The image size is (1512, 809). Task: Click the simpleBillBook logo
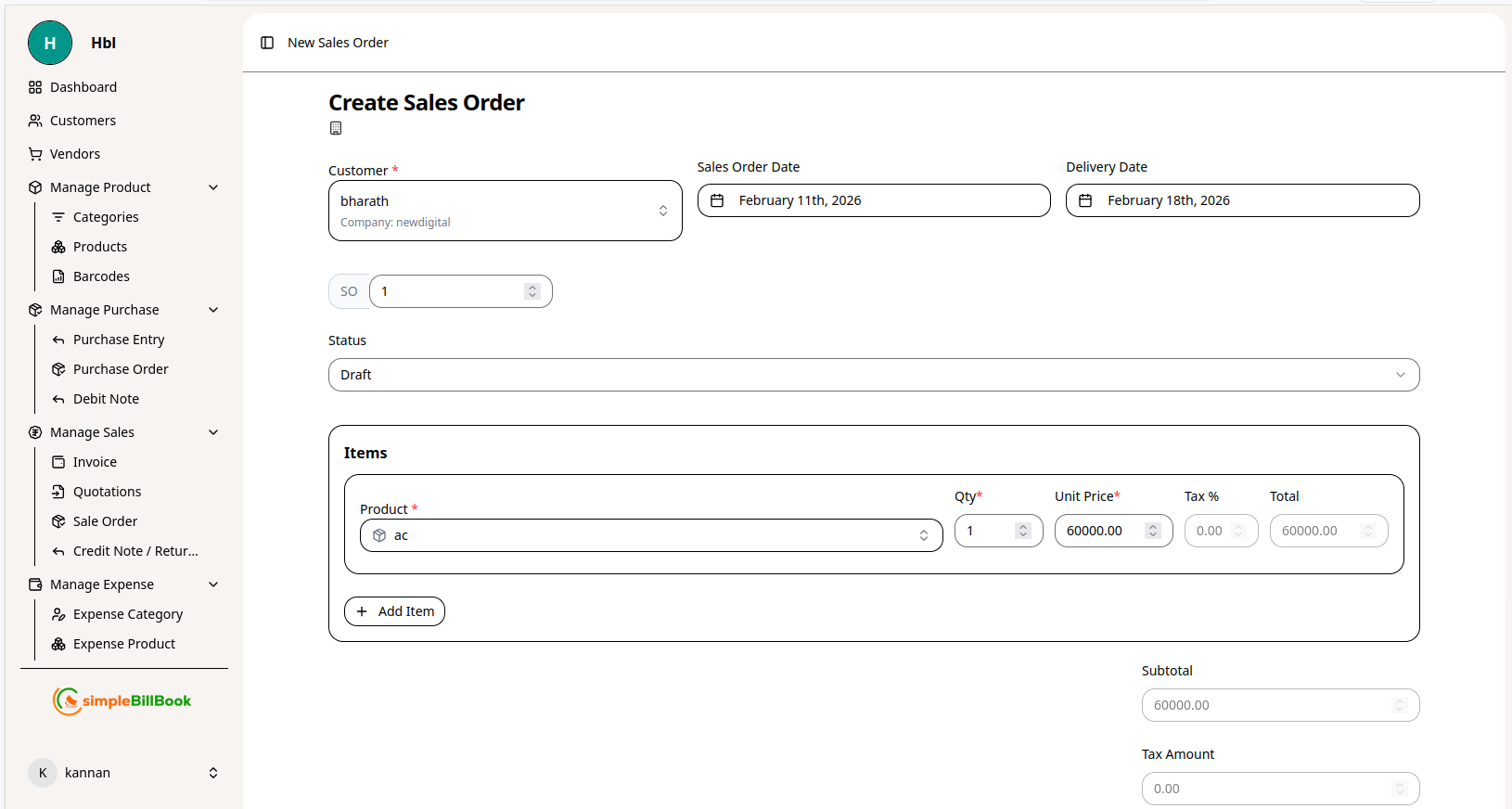pyautogui.click(x=122, y=700)
